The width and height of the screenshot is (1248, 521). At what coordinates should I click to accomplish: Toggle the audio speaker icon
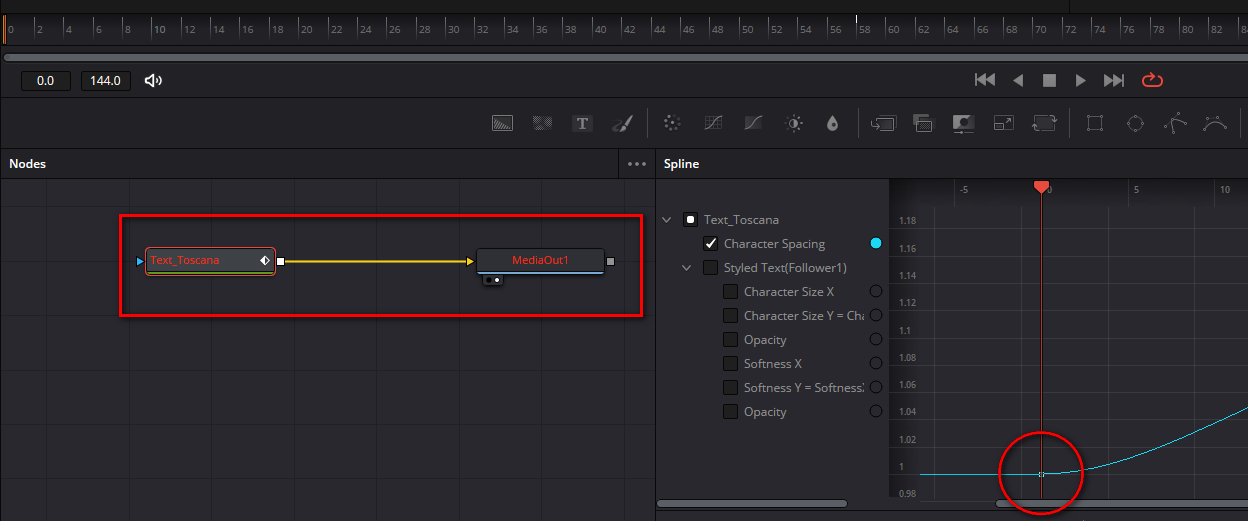(x=153, y=81)
